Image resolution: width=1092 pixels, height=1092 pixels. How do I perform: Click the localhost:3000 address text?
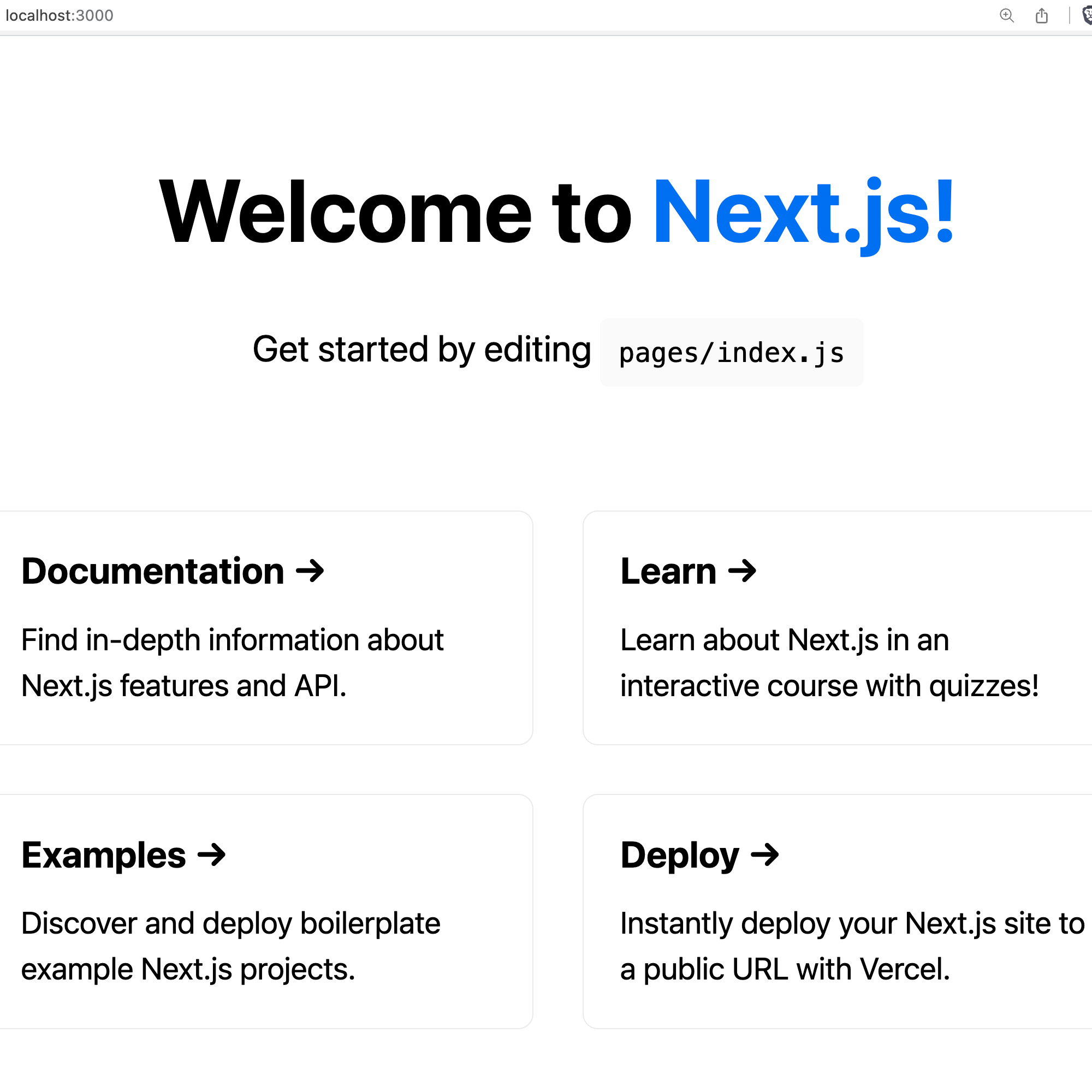[60, 15]
